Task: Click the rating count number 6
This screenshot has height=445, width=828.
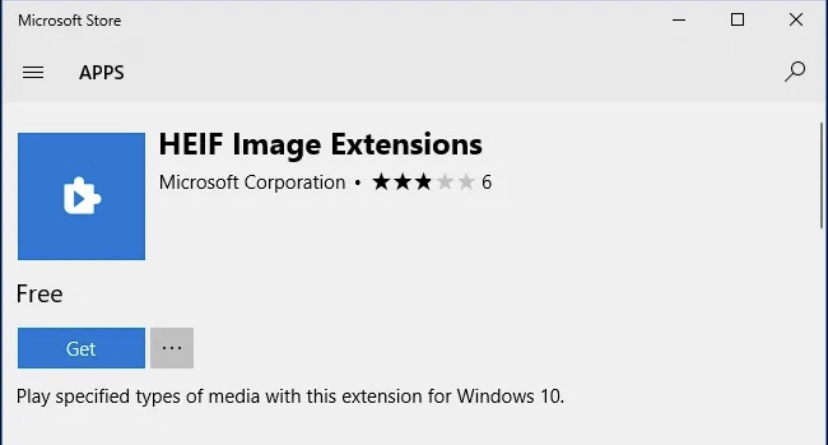Action: click(487, 182)
